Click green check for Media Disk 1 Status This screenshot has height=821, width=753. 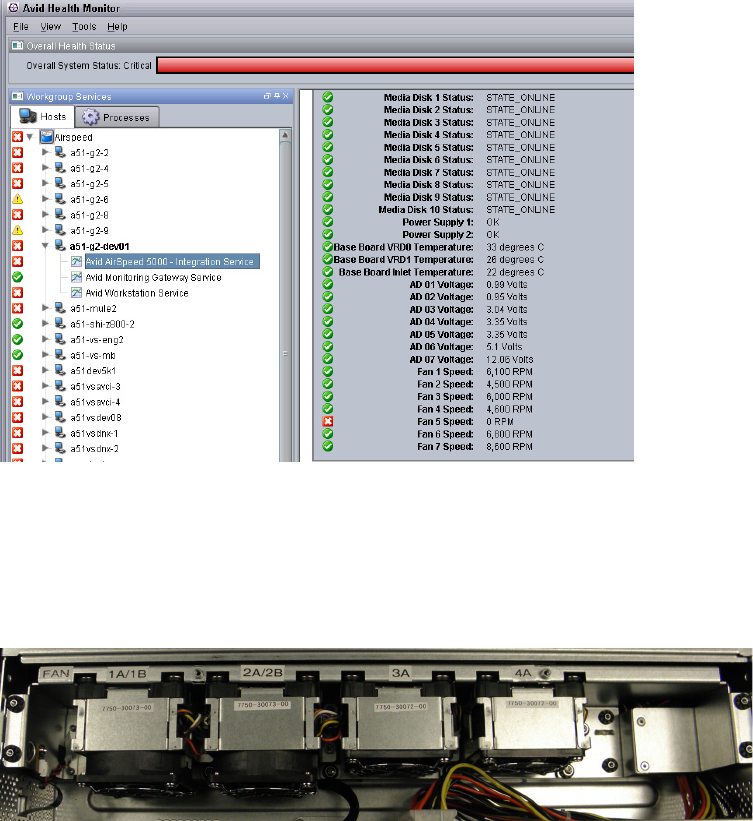(328, 97)
